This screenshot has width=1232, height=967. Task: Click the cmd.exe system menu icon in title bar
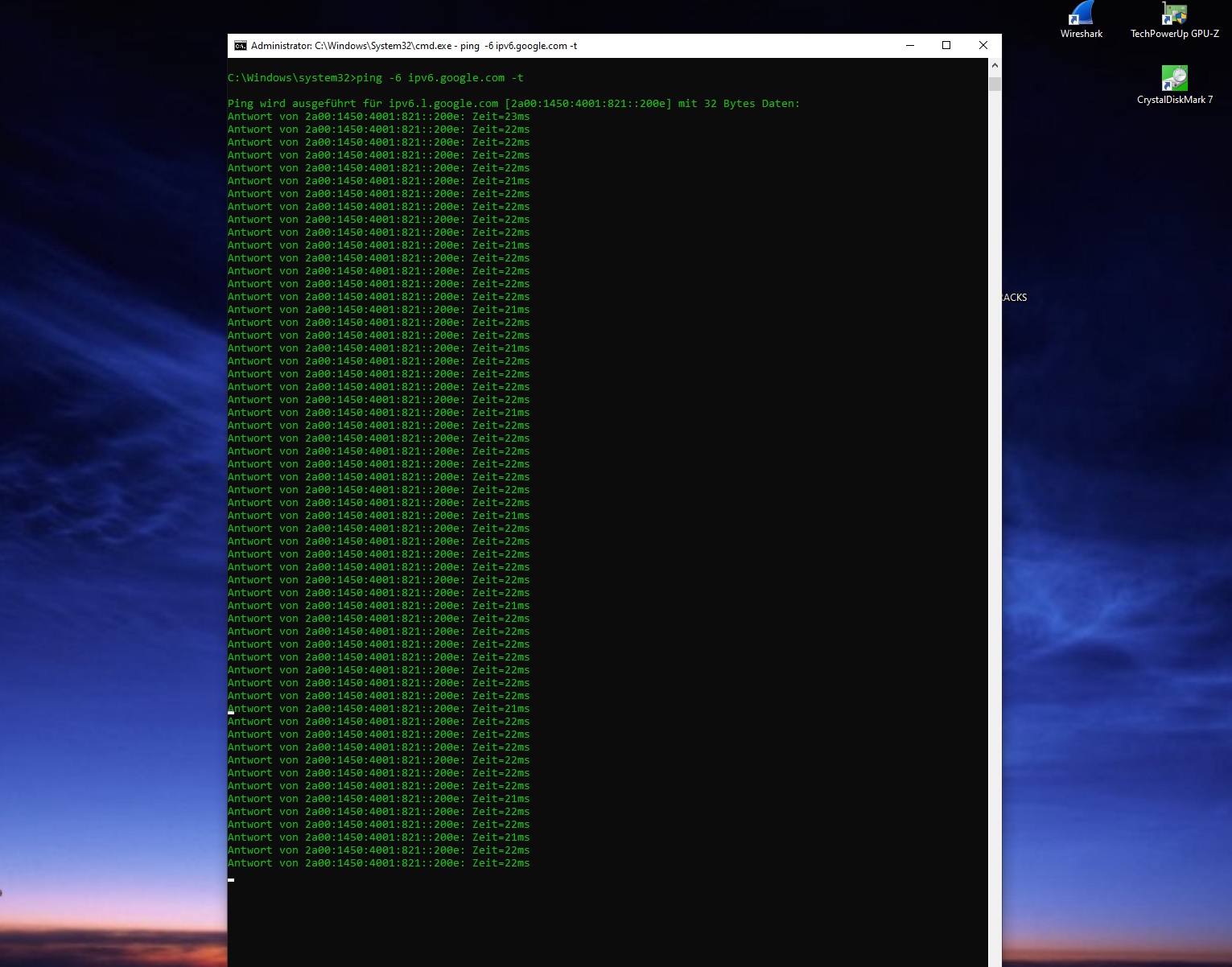click(x=240, y=46)
